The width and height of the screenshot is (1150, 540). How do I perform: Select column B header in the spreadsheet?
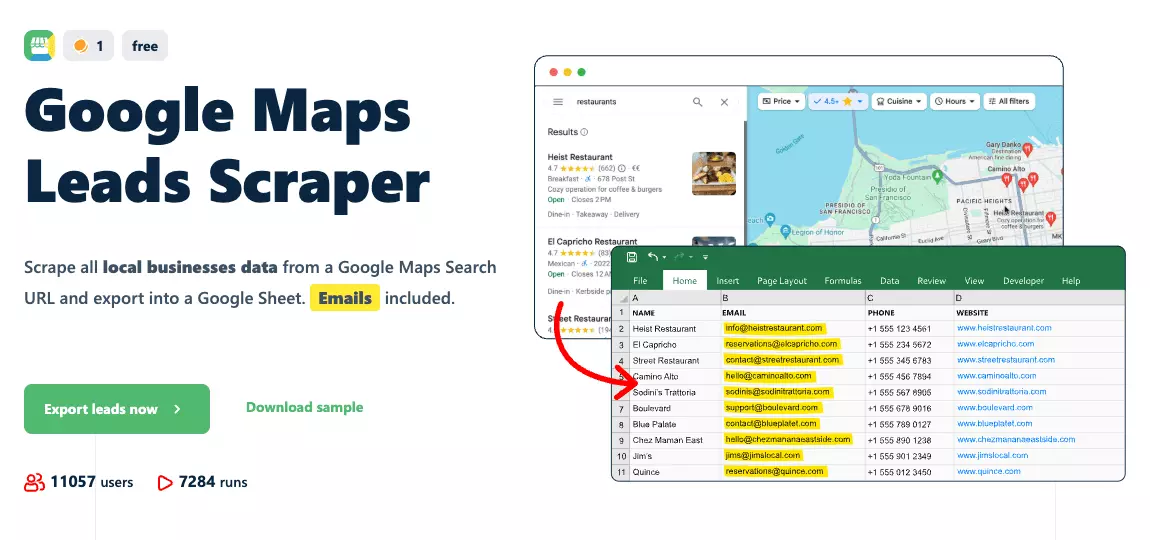click(x=793, y=298)
